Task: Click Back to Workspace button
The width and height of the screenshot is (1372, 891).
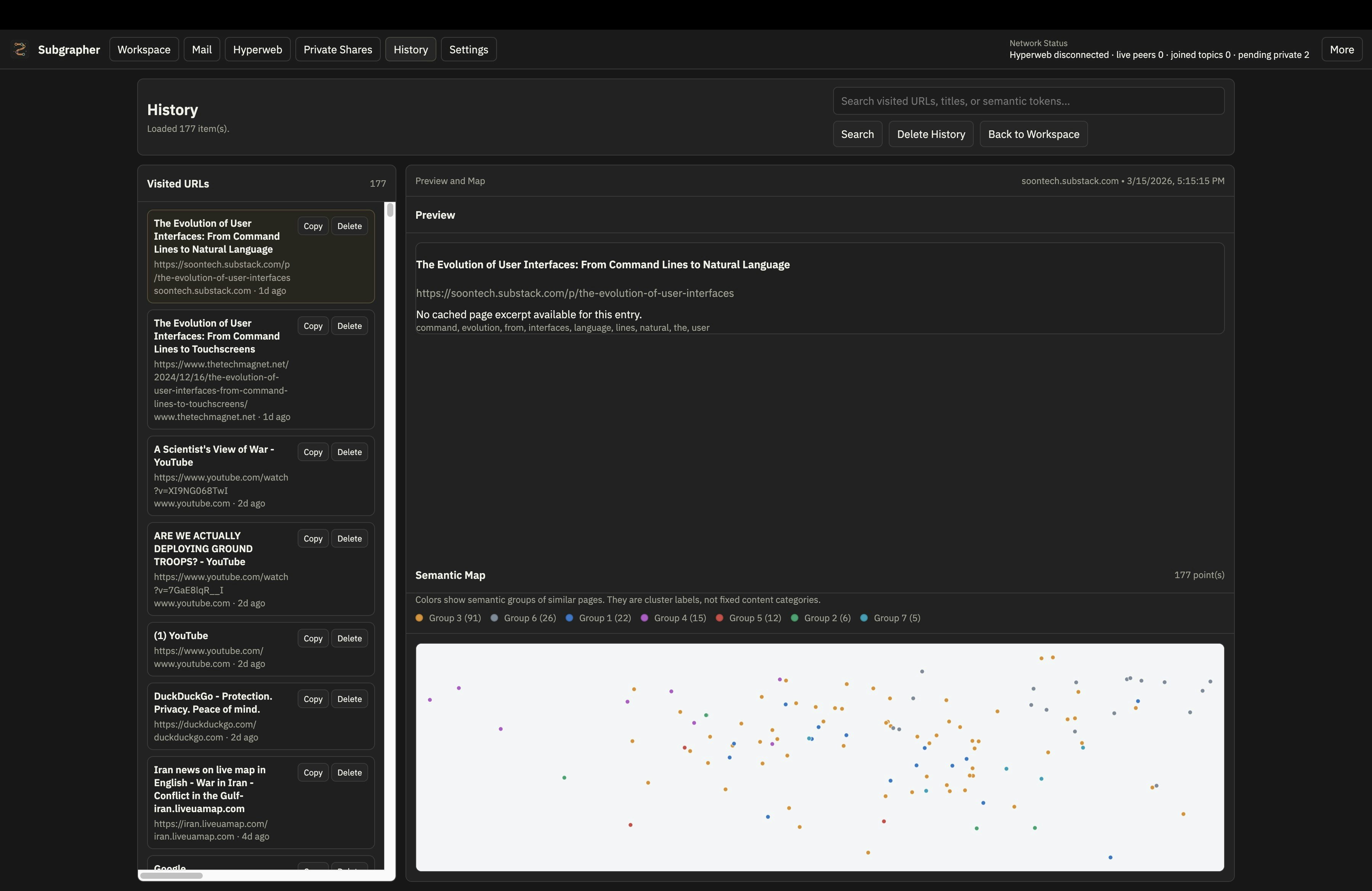Action: (x=1034, y=134)
